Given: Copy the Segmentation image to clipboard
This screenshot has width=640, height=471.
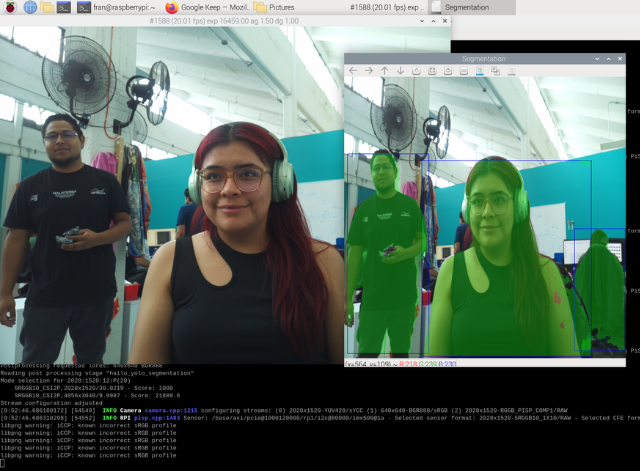Looking at the screenshot, I should point(496,71).
